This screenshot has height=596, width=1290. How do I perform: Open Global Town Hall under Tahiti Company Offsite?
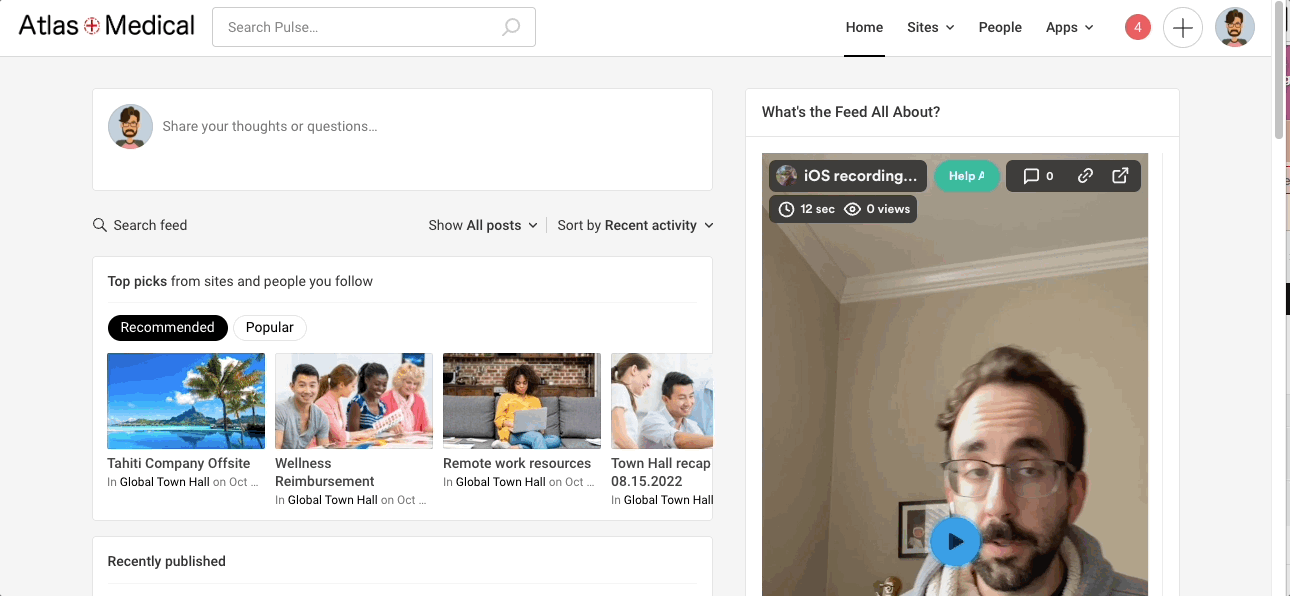165,482
